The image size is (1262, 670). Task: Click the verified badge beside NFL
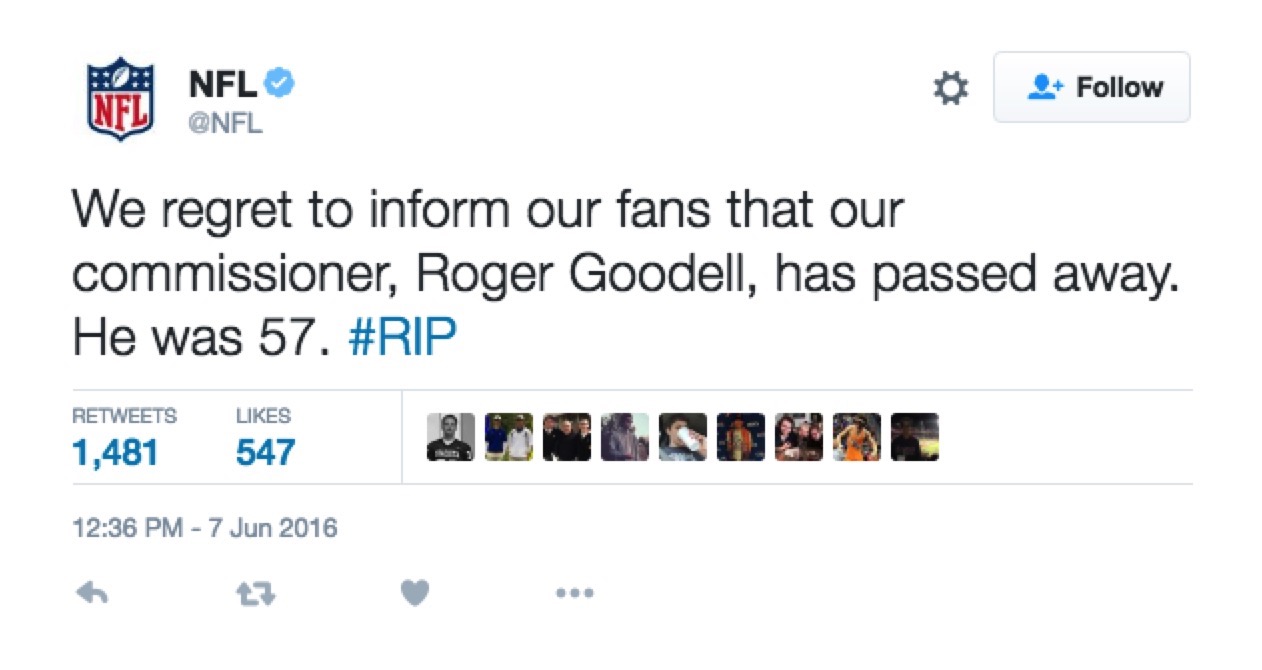[280, 84]
